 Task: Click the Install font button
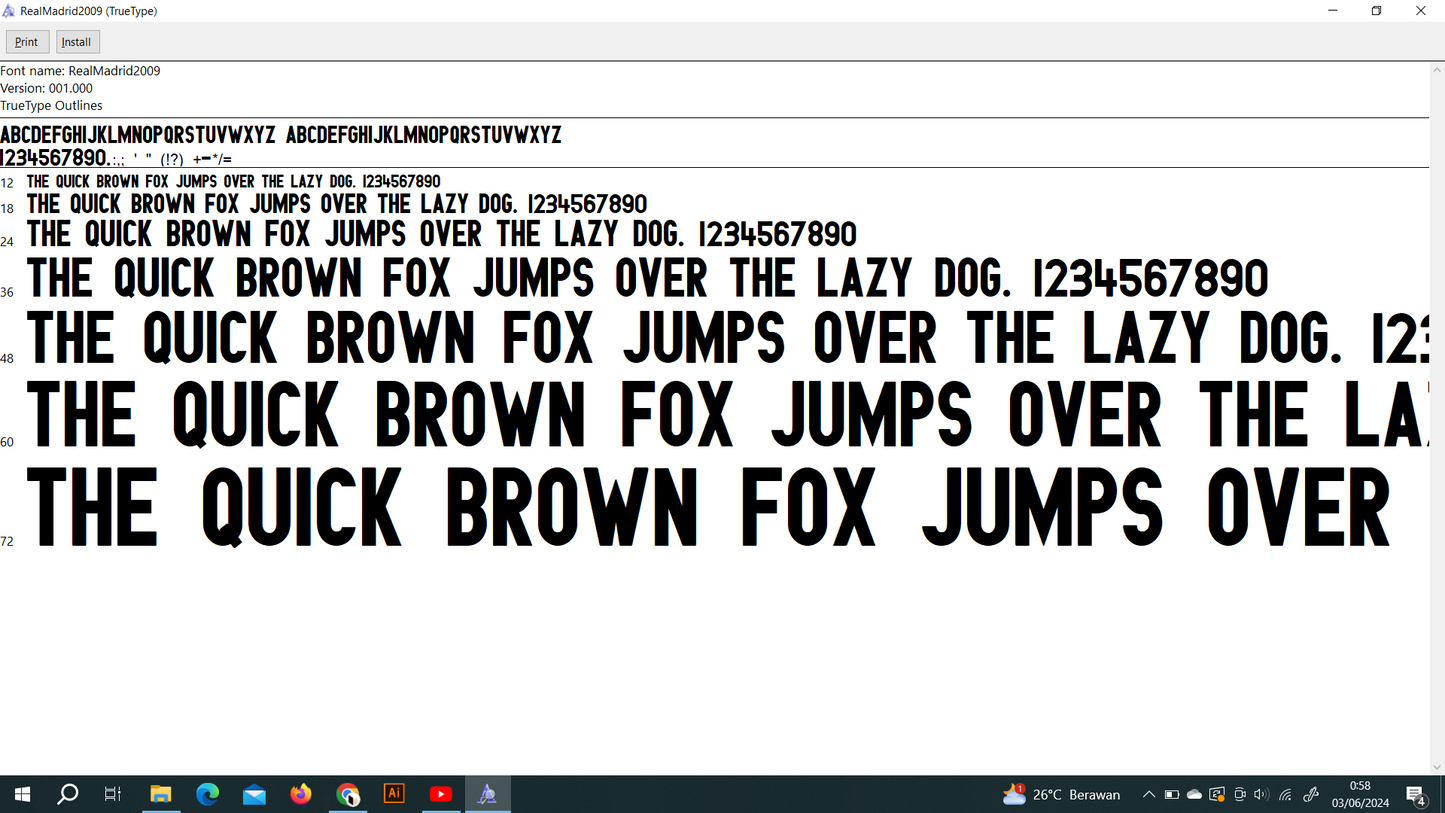click(77, 42)
